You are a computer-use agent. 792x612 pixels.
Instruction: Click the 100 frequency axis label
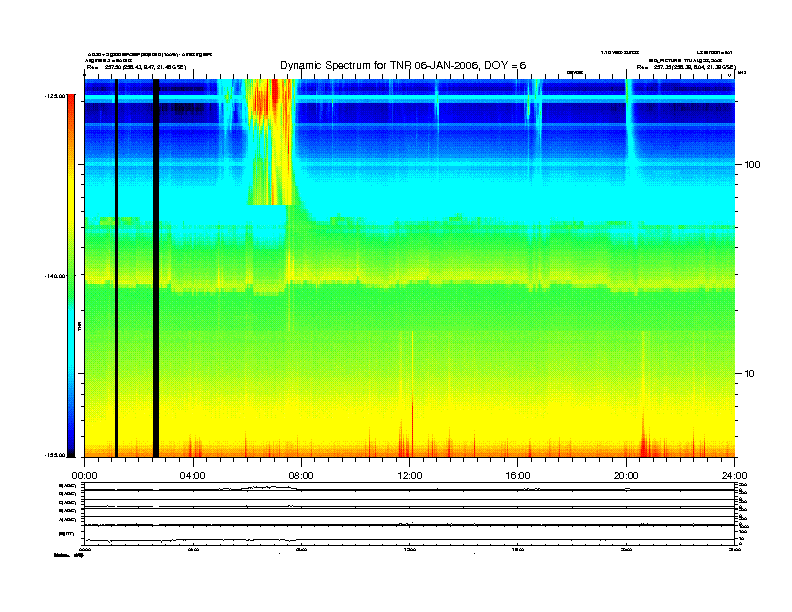point(752,165)
